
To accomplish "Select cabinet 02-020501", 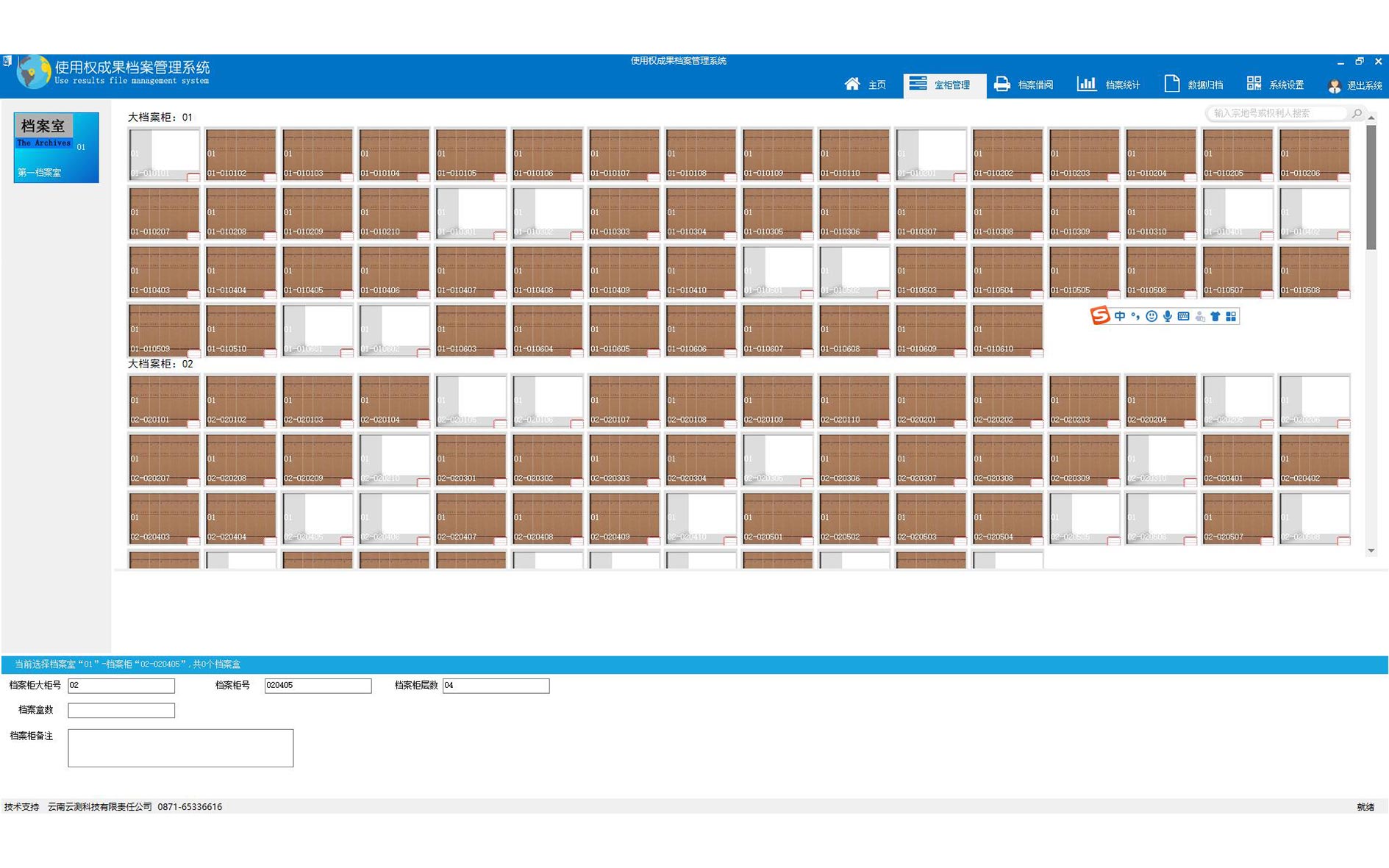I will [777, 519].
